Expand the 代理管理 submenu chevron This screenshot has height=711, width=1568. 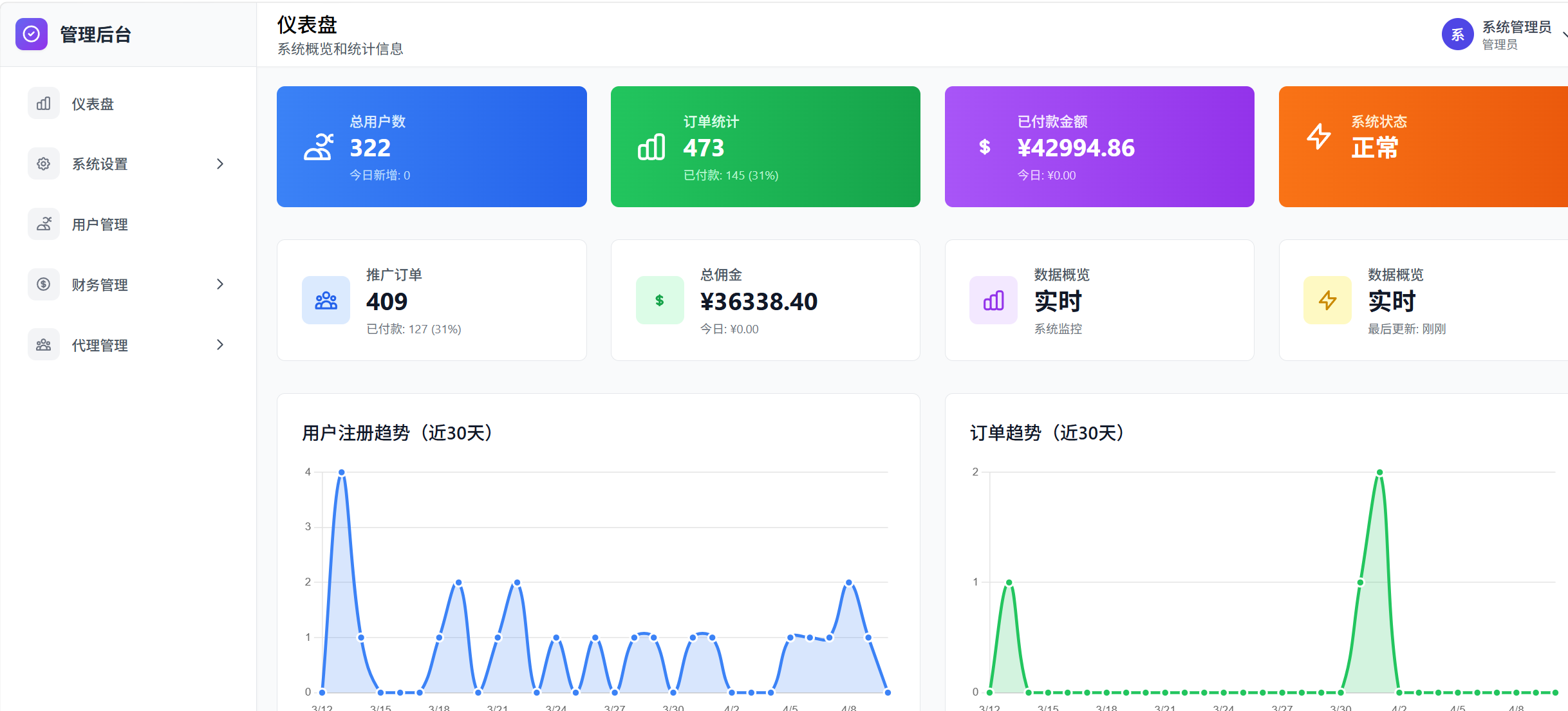pos(221,344)
